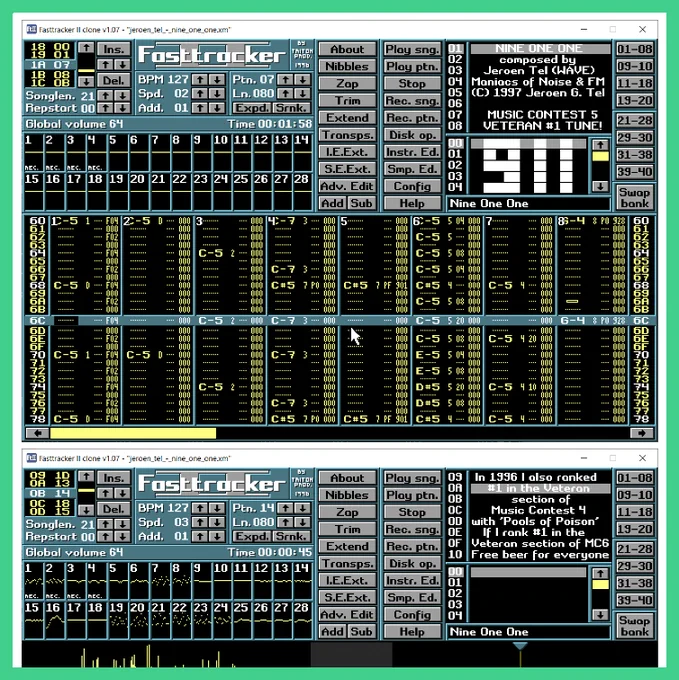Stop playback in top window
This screenshot has height=680, width=679.
[412, 84]
